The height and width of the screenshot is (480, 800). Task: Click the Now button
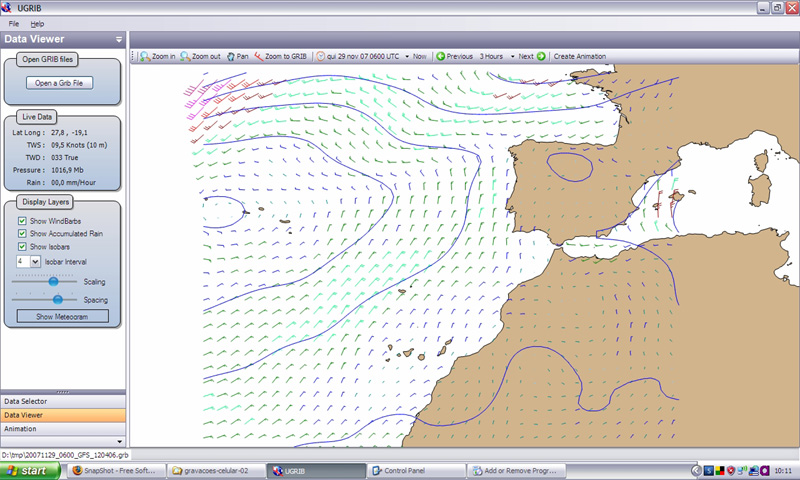419,56
